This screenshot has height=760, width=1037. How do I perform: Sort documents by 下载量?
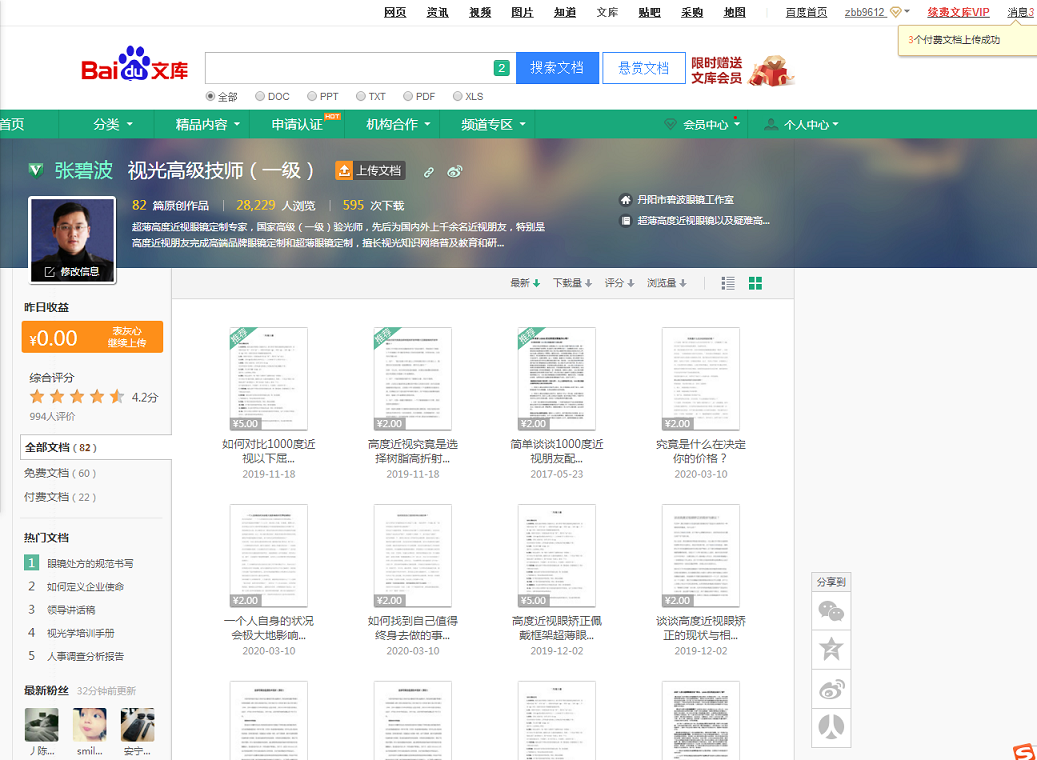(572, 283)
